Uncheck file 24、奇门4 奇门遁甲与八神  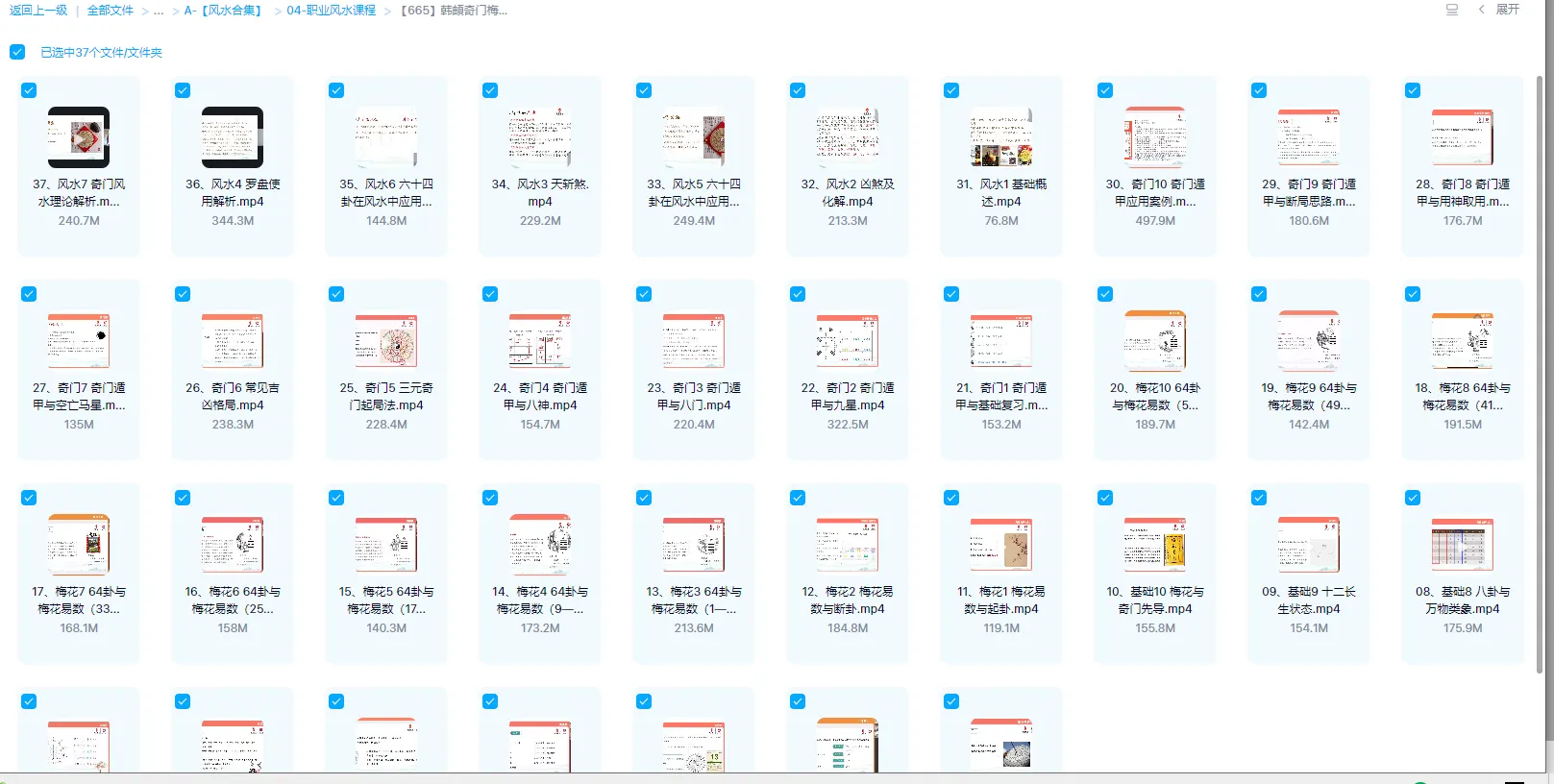point(490,294)
